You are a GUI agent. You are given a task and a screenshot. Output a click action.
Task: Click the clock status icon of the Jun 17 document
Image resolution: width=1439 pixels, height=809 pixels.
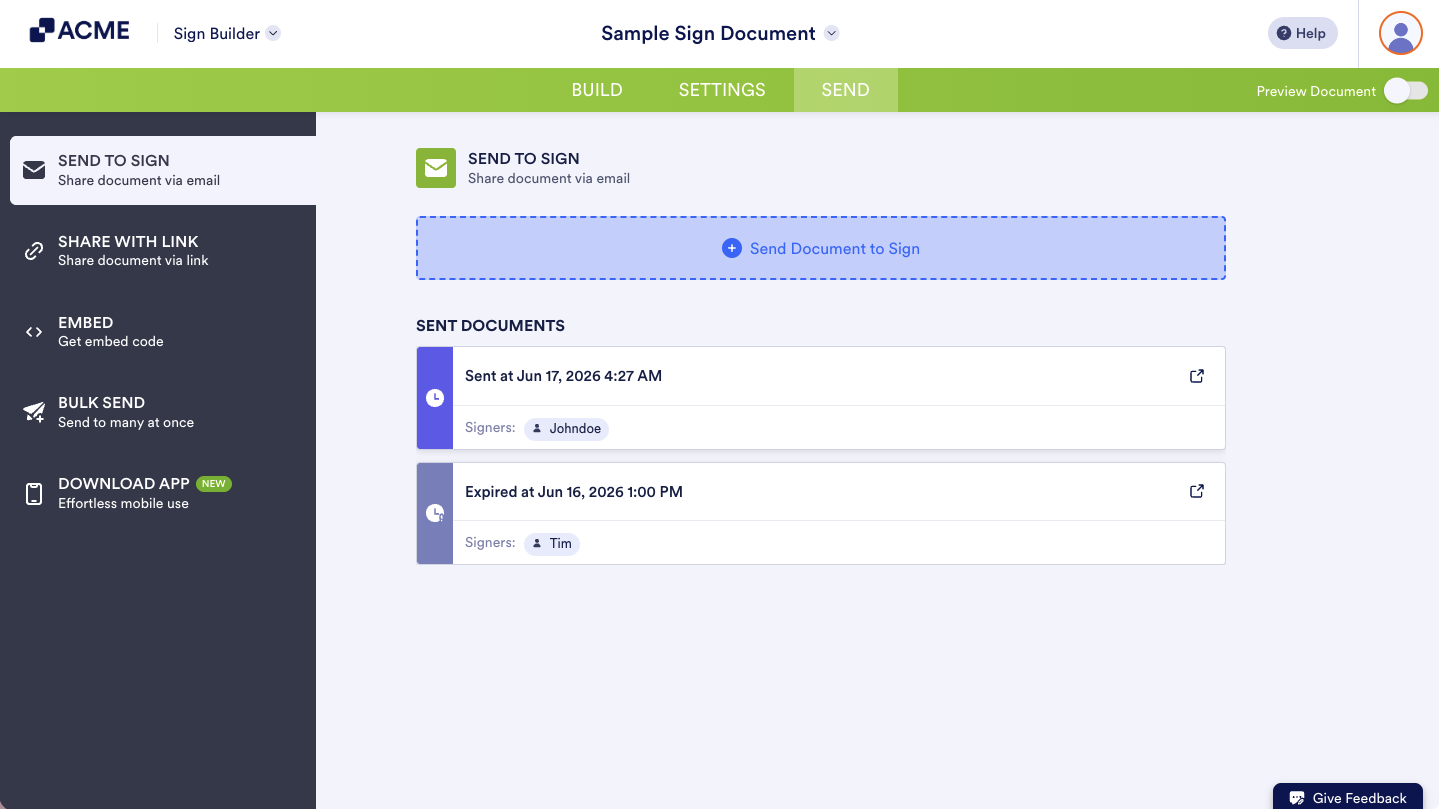435,398
